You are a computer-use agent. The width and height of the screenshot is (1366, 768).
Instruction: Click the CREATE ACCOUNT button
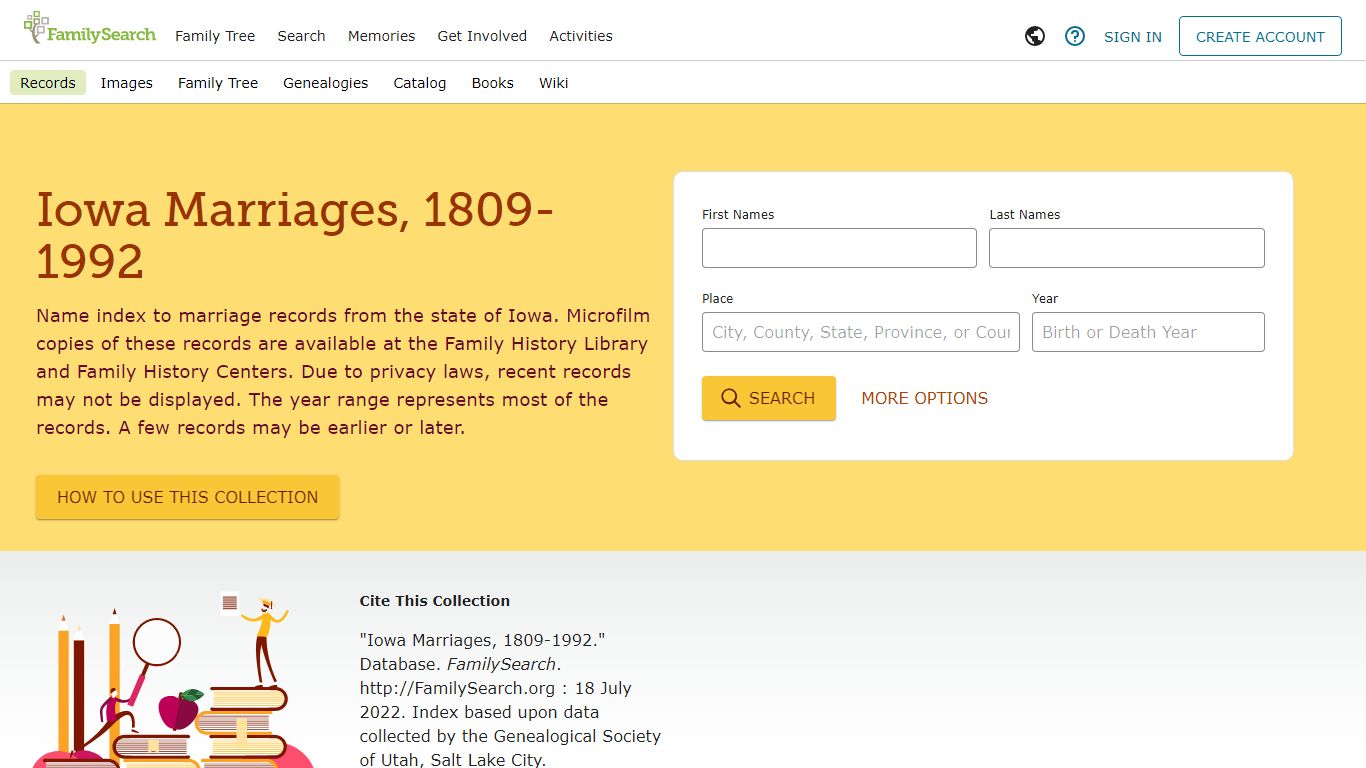click(1260, 36)
